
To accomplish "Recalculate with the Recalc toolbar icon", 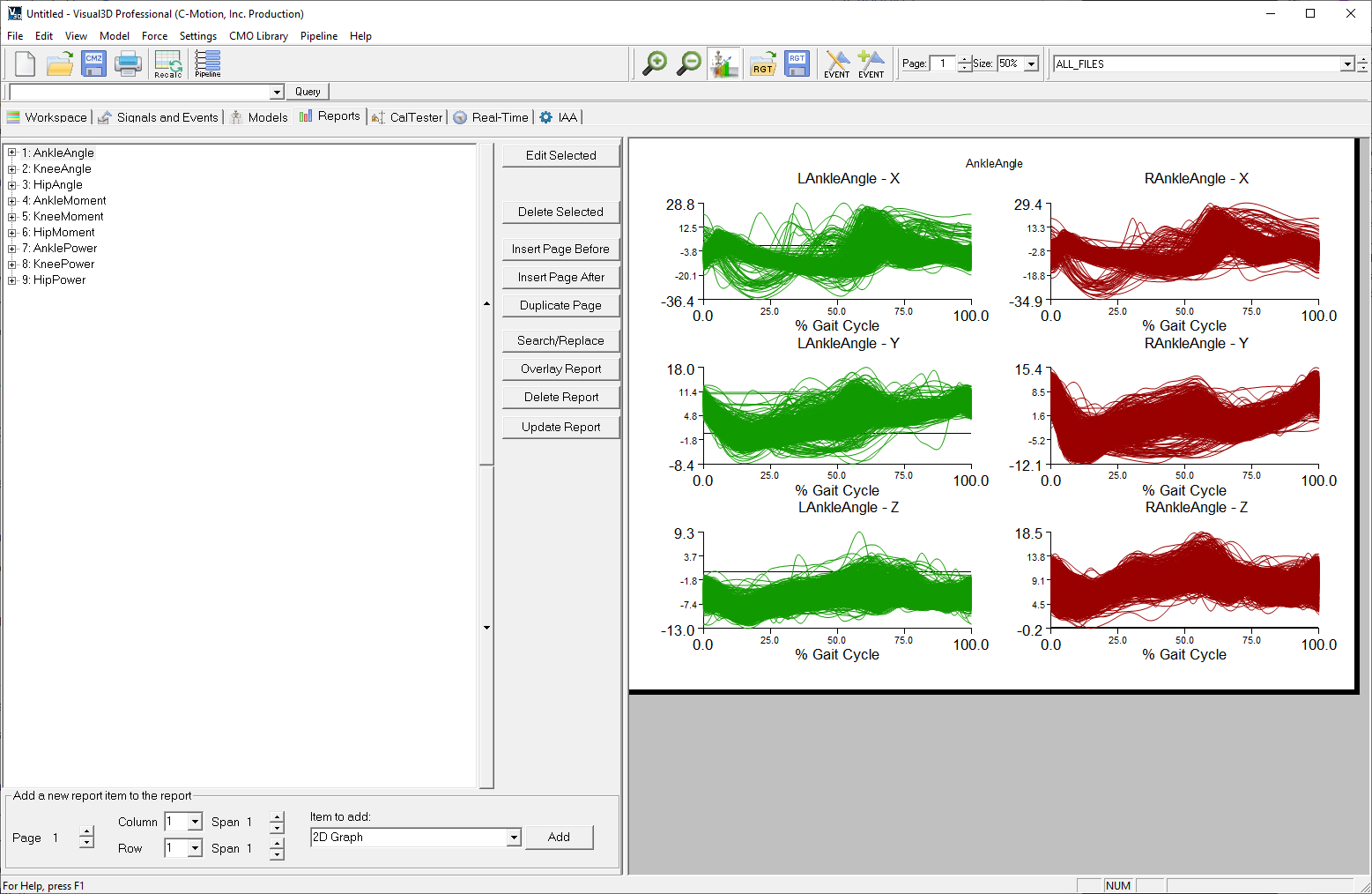I will [x=167, y=63].
